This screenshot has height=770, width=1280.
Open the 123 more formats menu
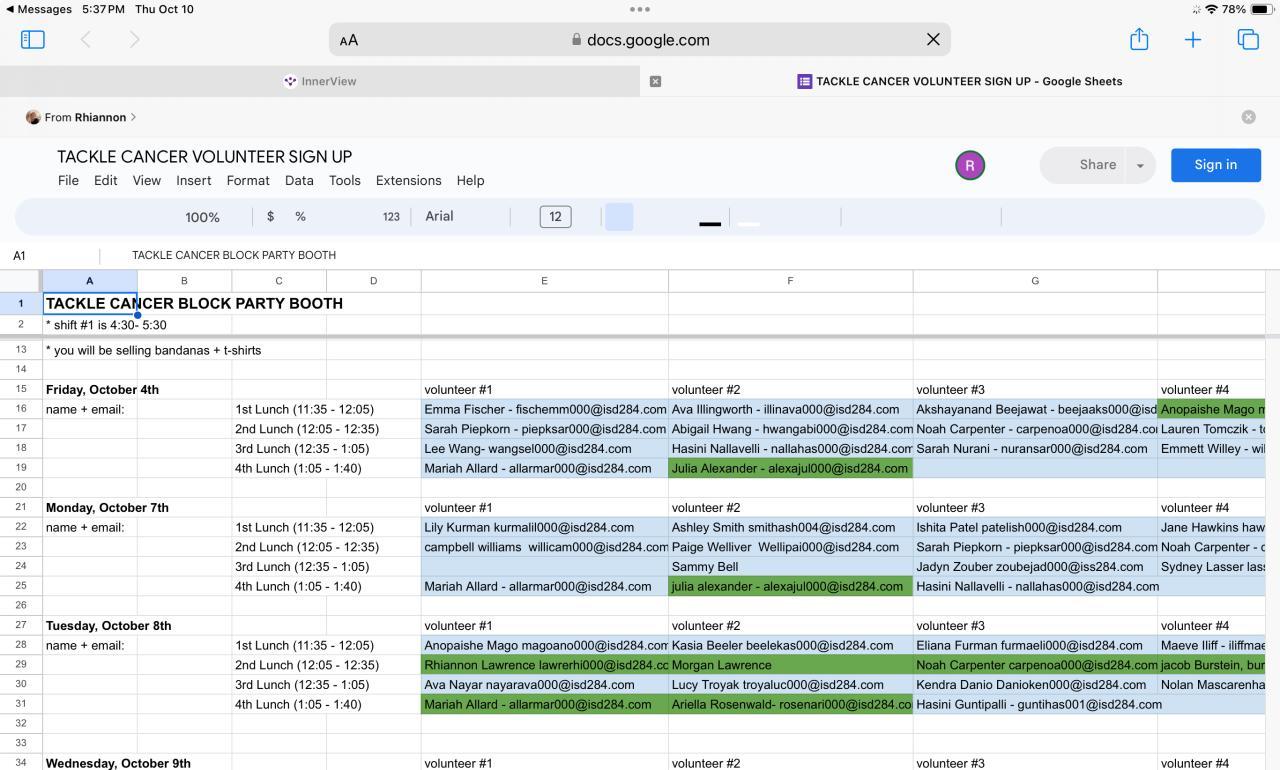tap(391, 216)
